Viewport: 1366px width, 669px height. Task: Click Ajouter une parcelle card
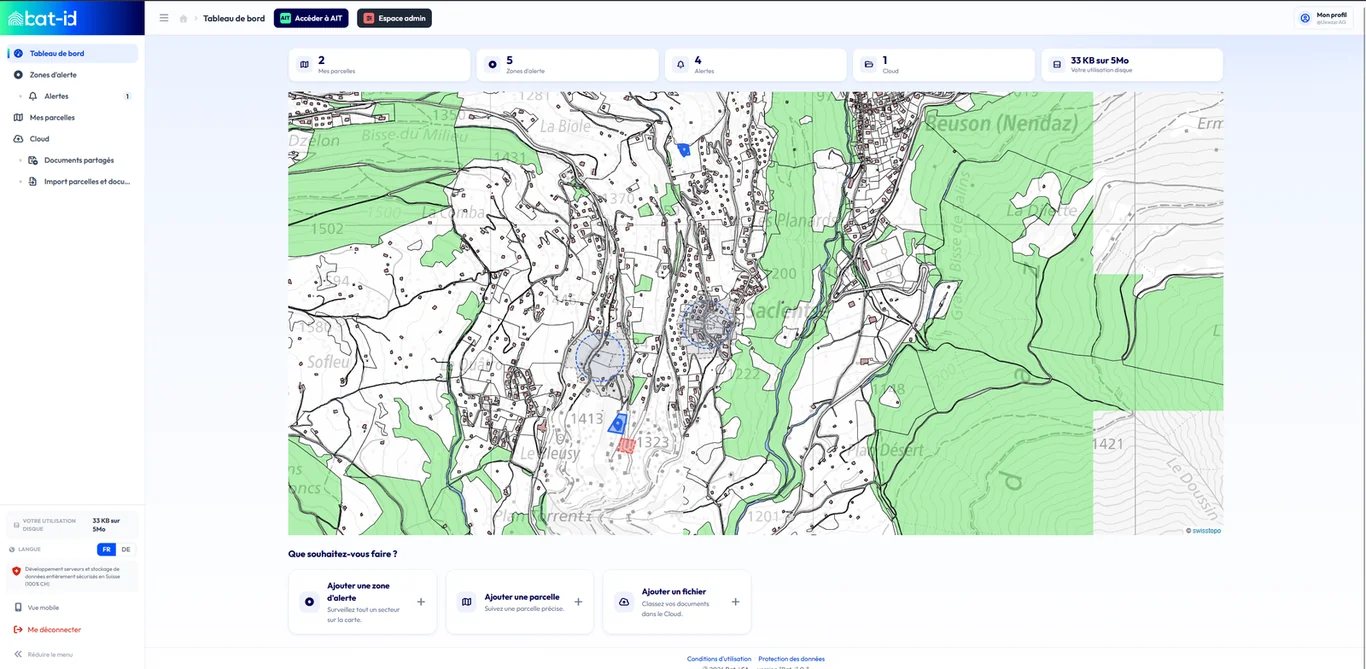(x=519, y=602)
